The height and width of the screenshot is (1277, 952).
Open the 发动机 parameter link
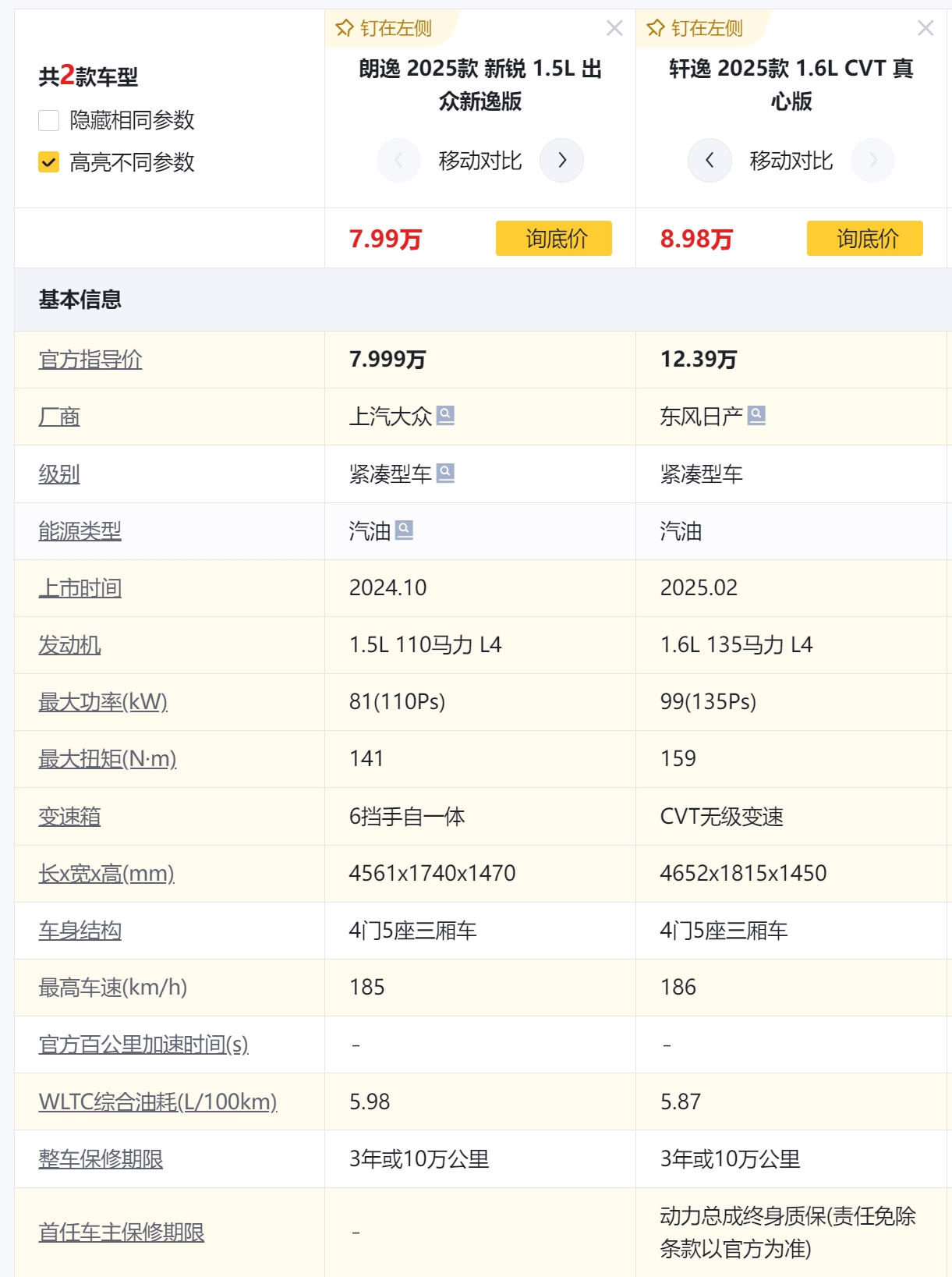pos(69,645)
